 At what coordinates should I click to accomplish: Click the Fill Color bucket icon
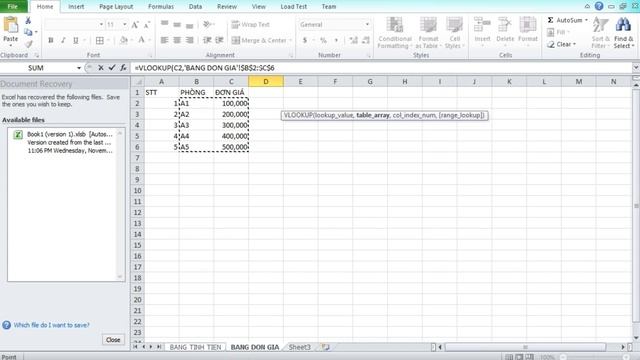[124, 40]
